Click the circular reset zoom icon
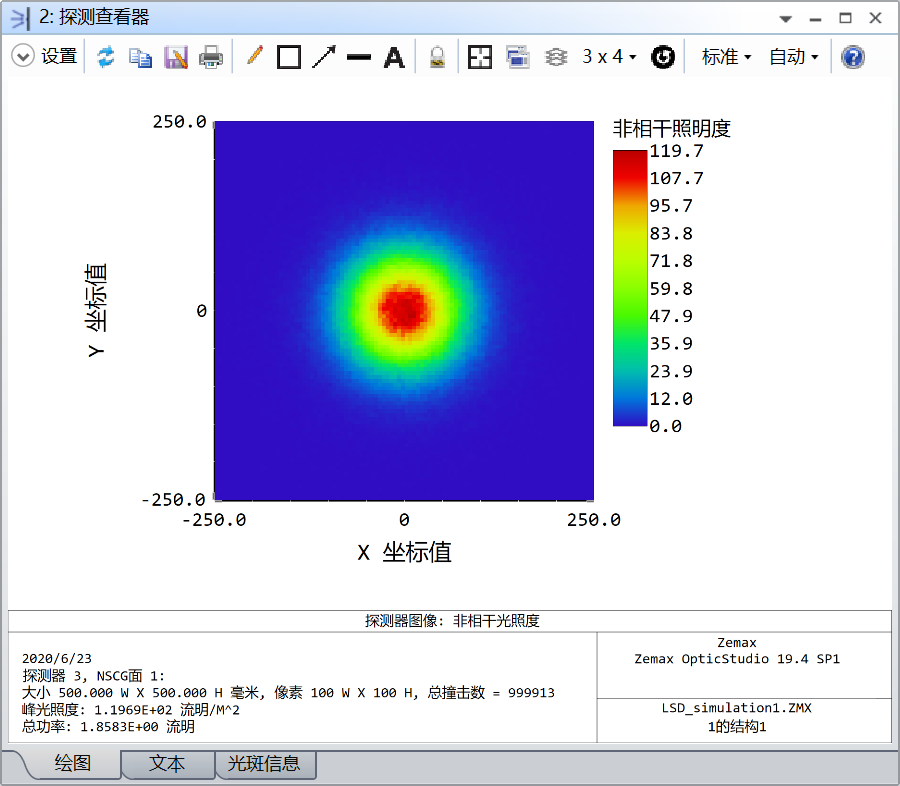Image resolution: width=900 pixels, height=786 pixels. 663,57
